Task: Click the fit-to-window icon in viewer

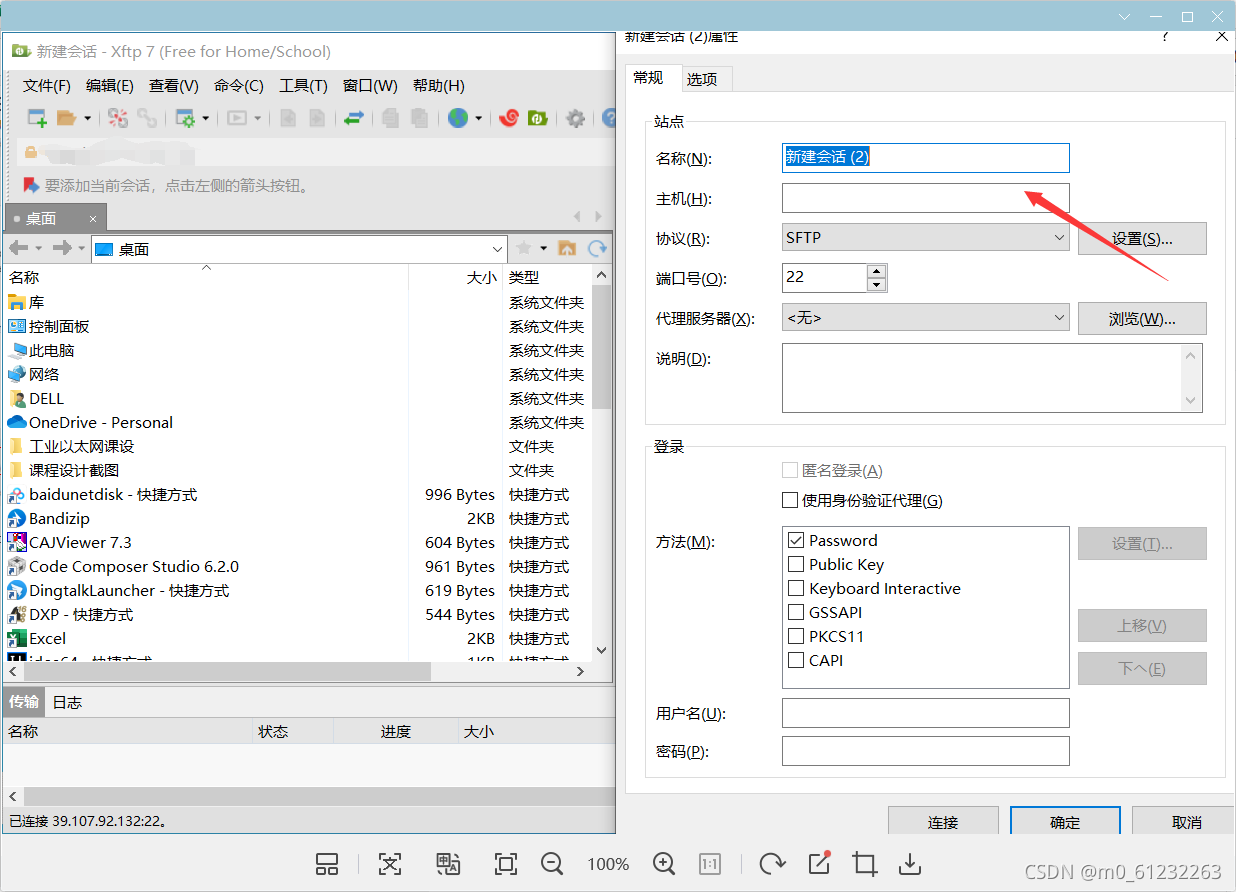Action: point(506,864)
